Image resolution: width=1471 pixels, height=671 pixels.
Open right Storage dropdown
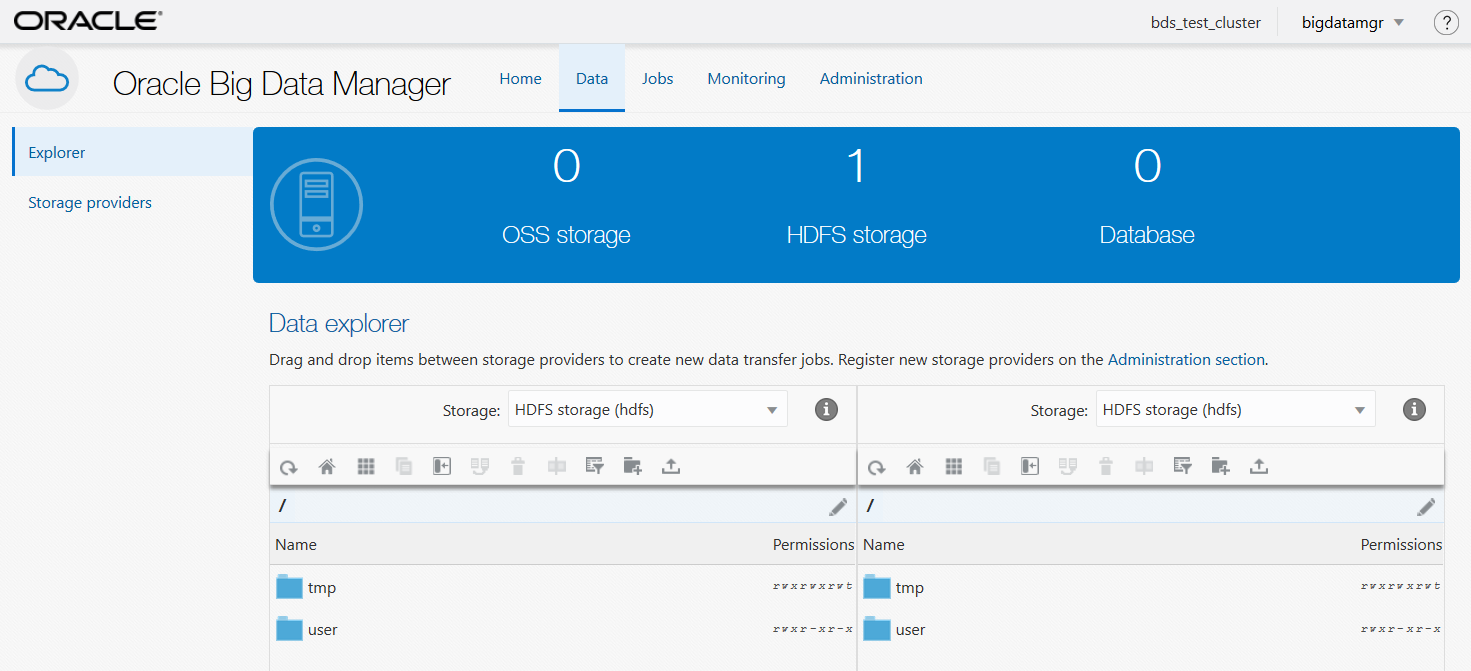click(1236, 409)
